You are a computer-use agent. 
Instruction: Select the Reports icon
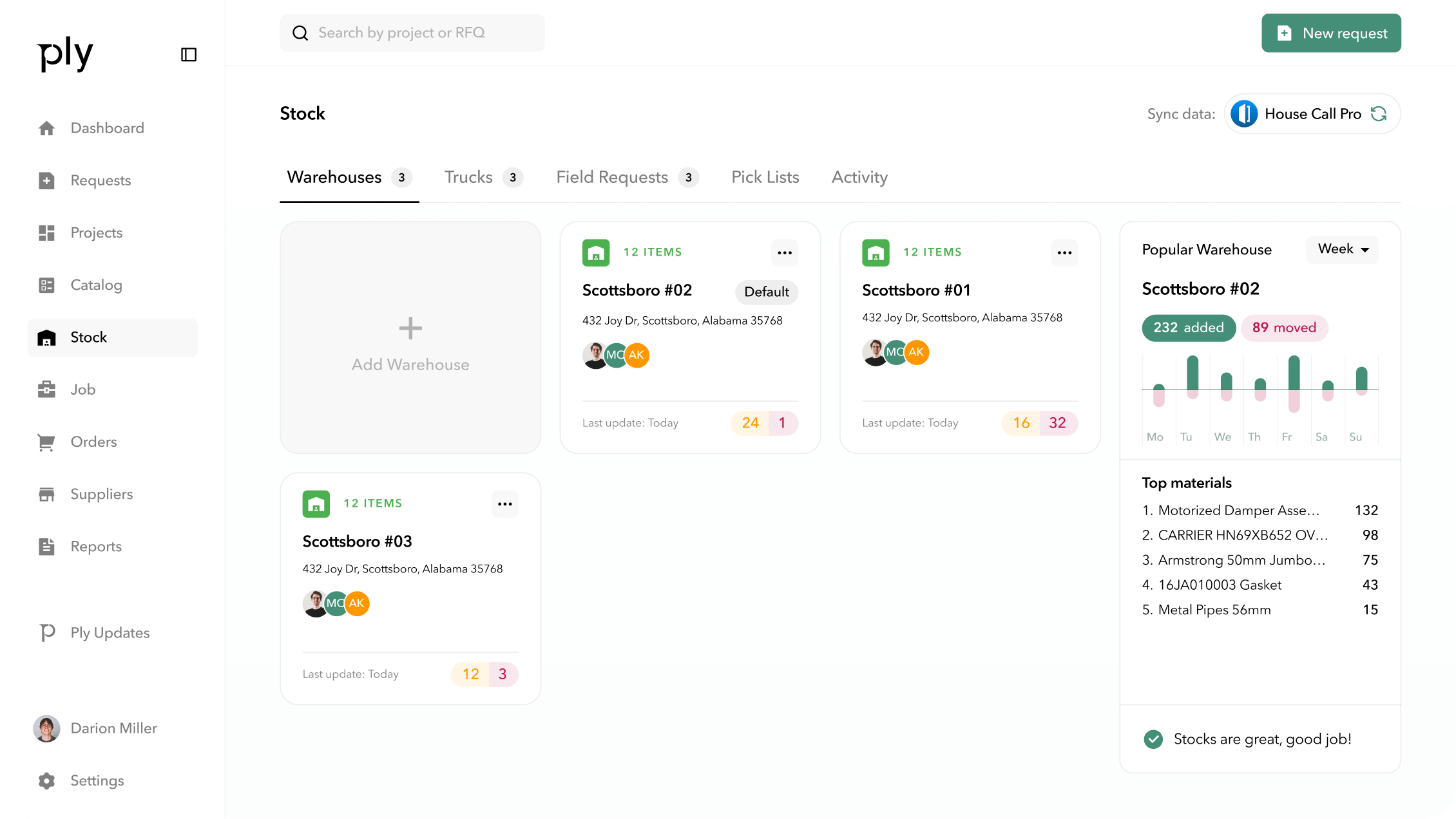click(x=46, y=546)
